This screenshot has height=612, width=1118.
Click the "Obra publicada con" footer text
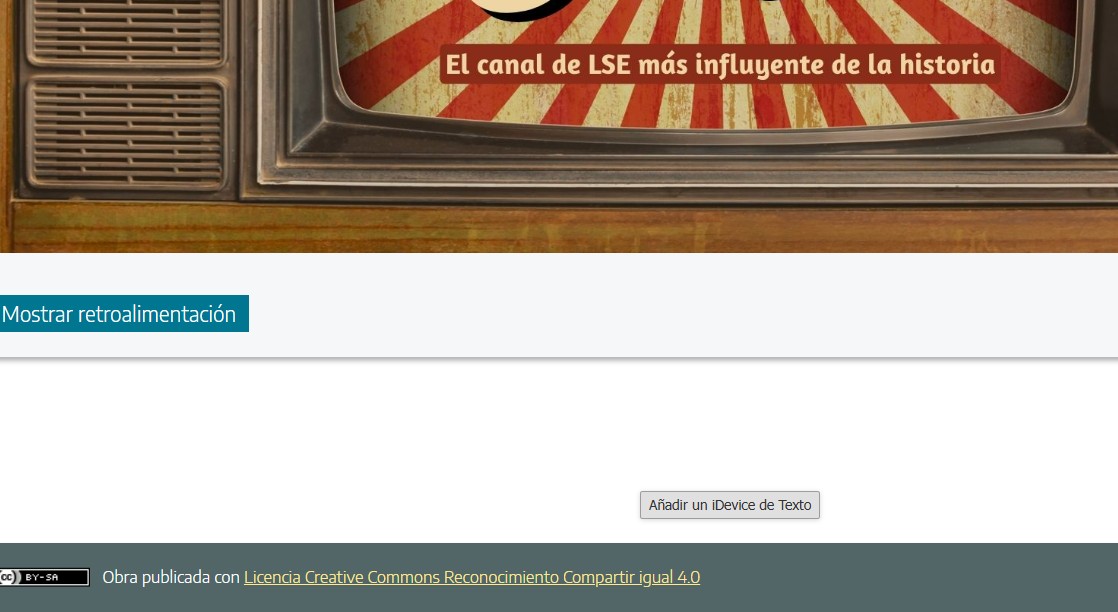pyautogui.click(x=171, y=577)
